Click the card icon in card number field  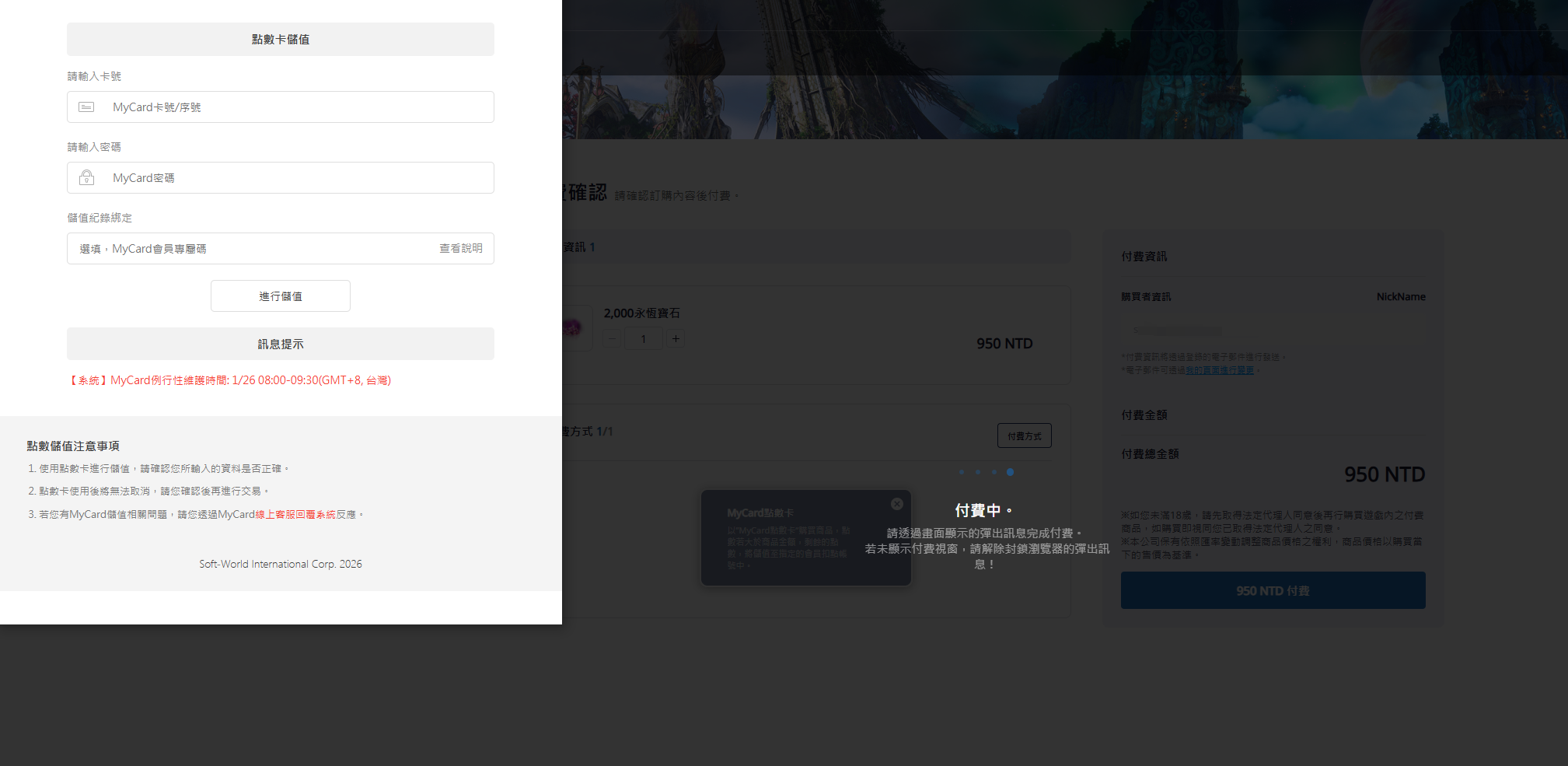click(86, 107)
